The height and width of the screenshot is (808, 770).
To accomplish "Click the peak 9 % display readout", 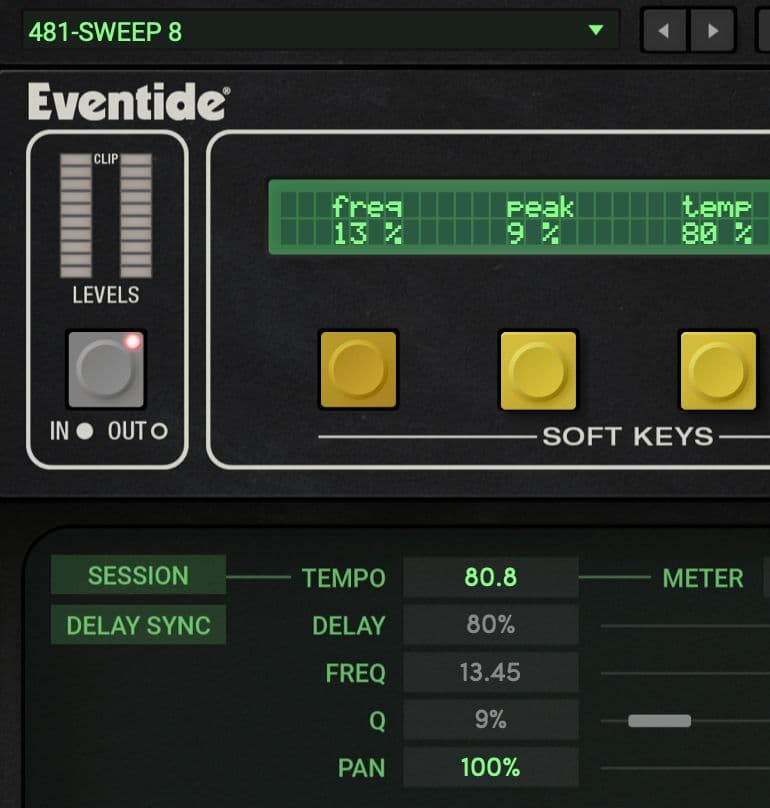I will (540, 220).
